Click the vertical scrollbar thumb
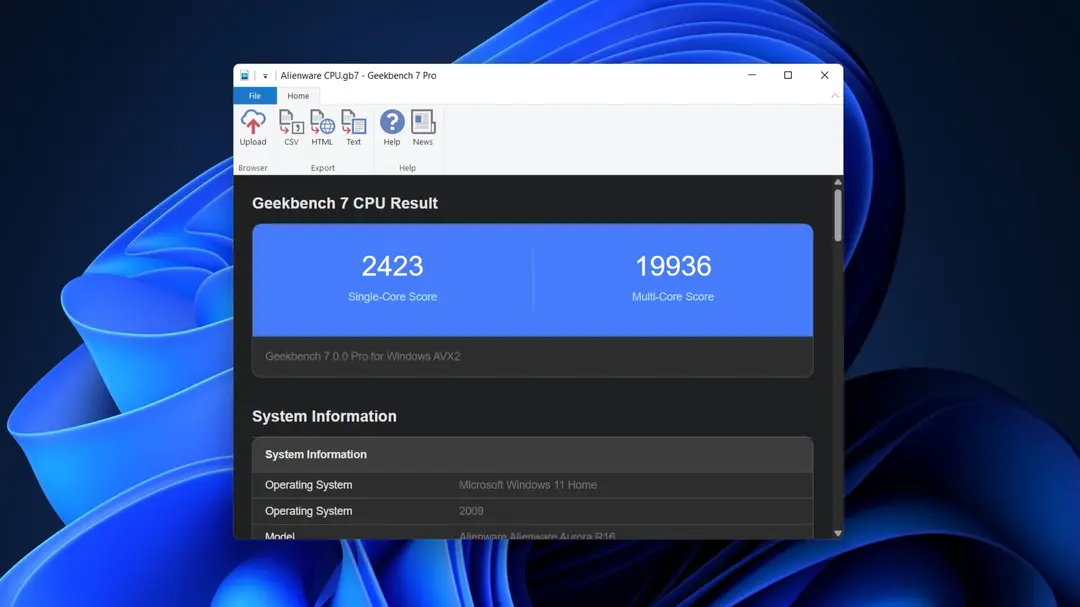The height and width of the screenshot is (607, 1080). click(838, 215)
